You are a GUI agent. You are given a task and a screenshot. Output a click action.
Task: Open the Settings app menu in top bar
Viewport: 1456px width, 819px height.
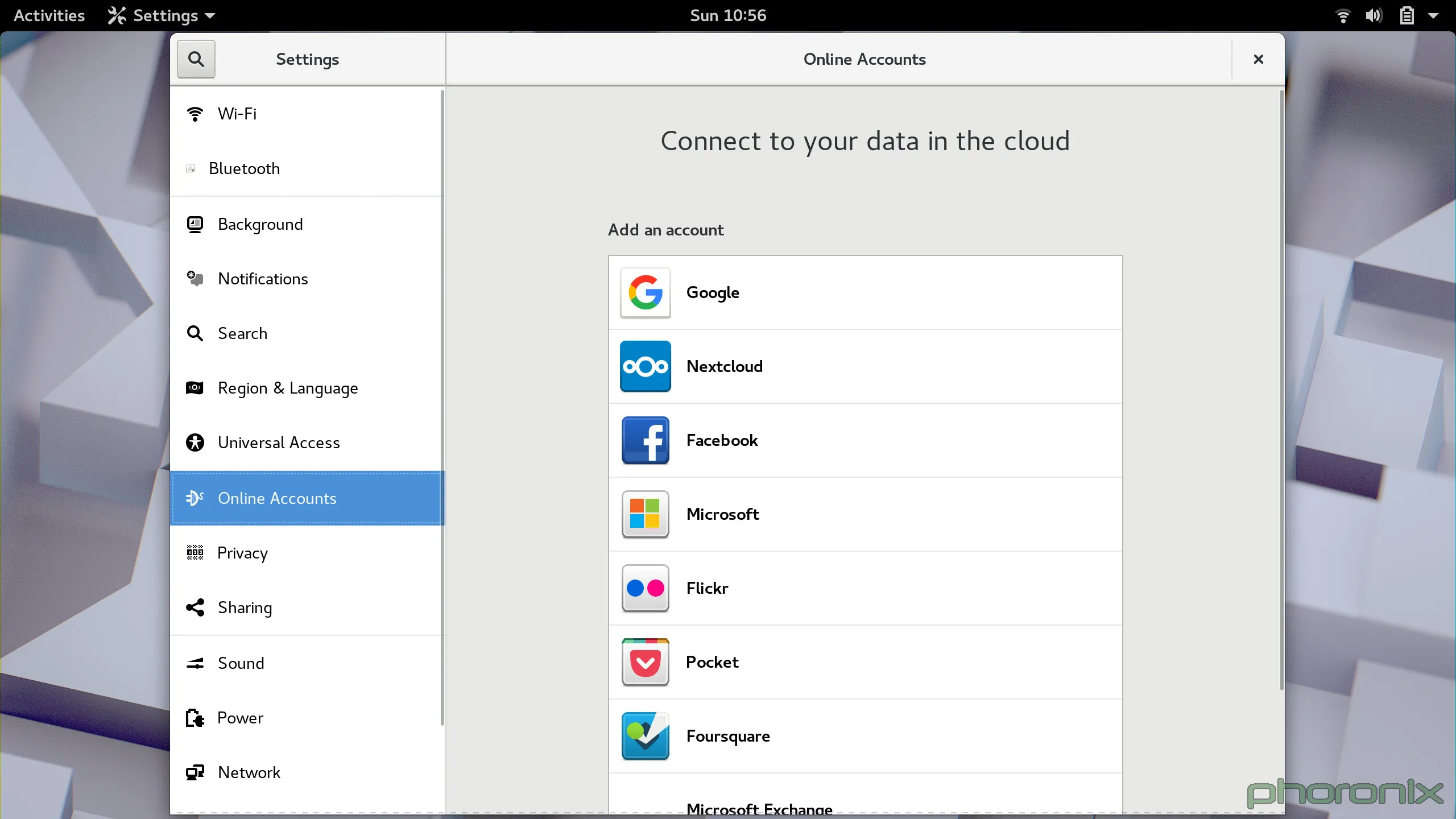click(x=162, y=15)
